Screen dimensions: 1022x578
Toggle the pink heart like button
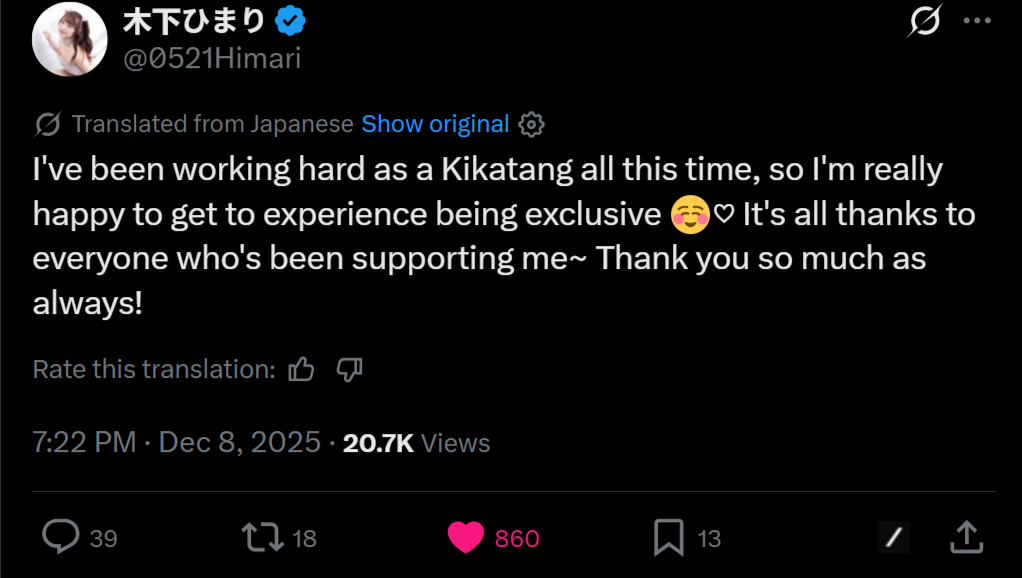click(x=465, y=538)
